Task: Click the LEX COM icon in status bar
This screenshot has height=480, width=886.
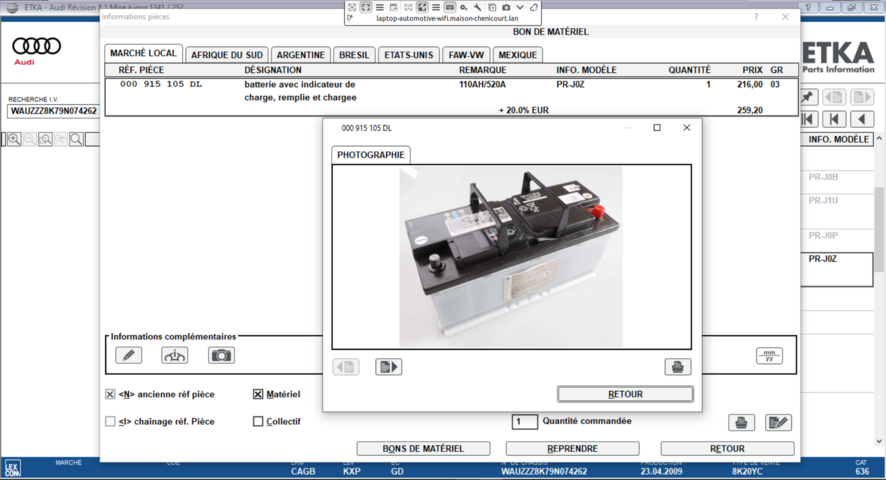Action: click(x=12, y=468)
